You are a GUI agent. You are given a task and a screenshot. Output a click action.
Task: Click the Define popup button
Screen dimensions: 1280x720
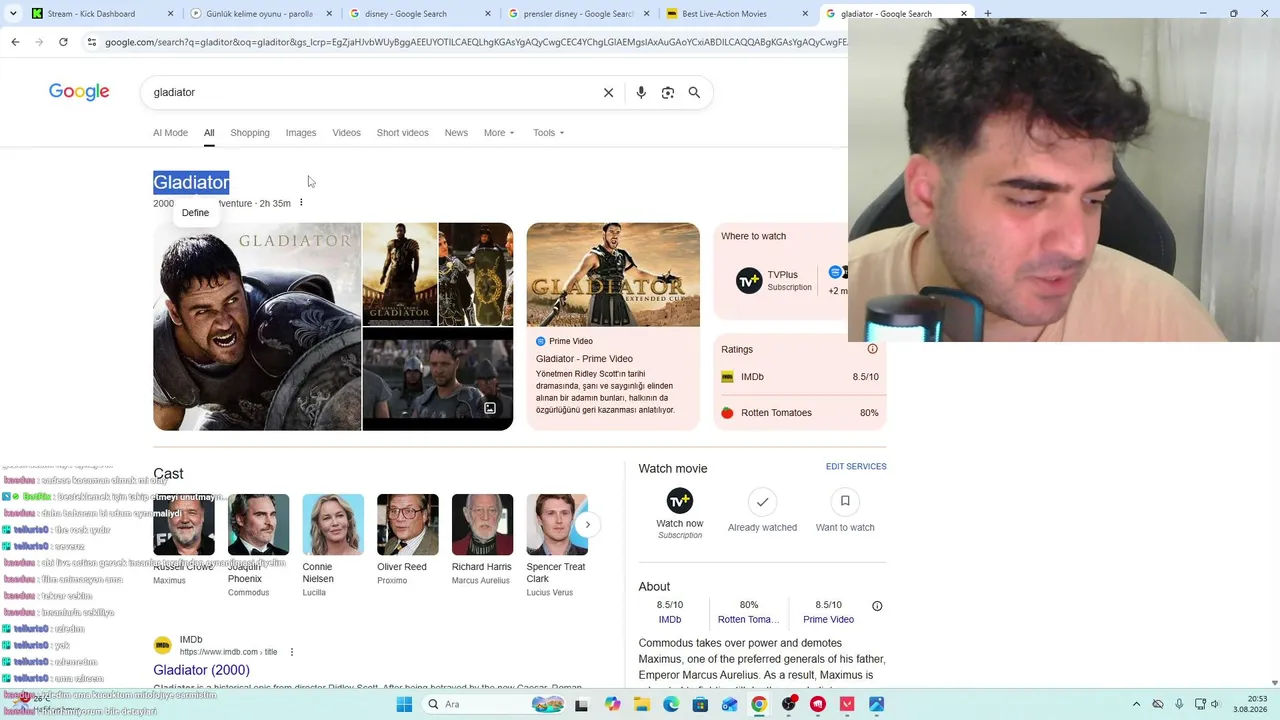[x=195, y=213]
